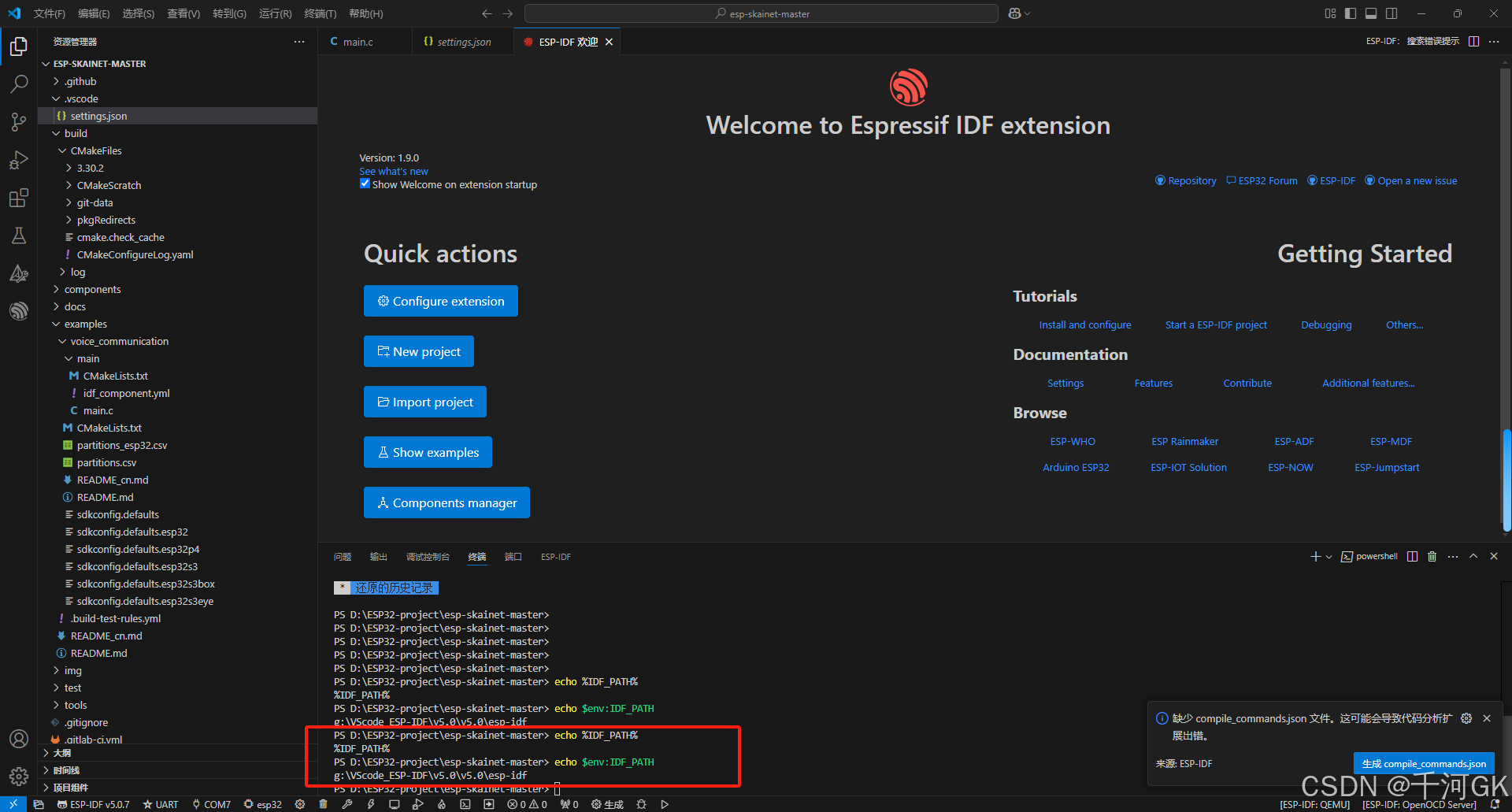Viewport: 1512px width, 812px height.
Task: Set the esp32 target device in status bar
Action: 263,804
